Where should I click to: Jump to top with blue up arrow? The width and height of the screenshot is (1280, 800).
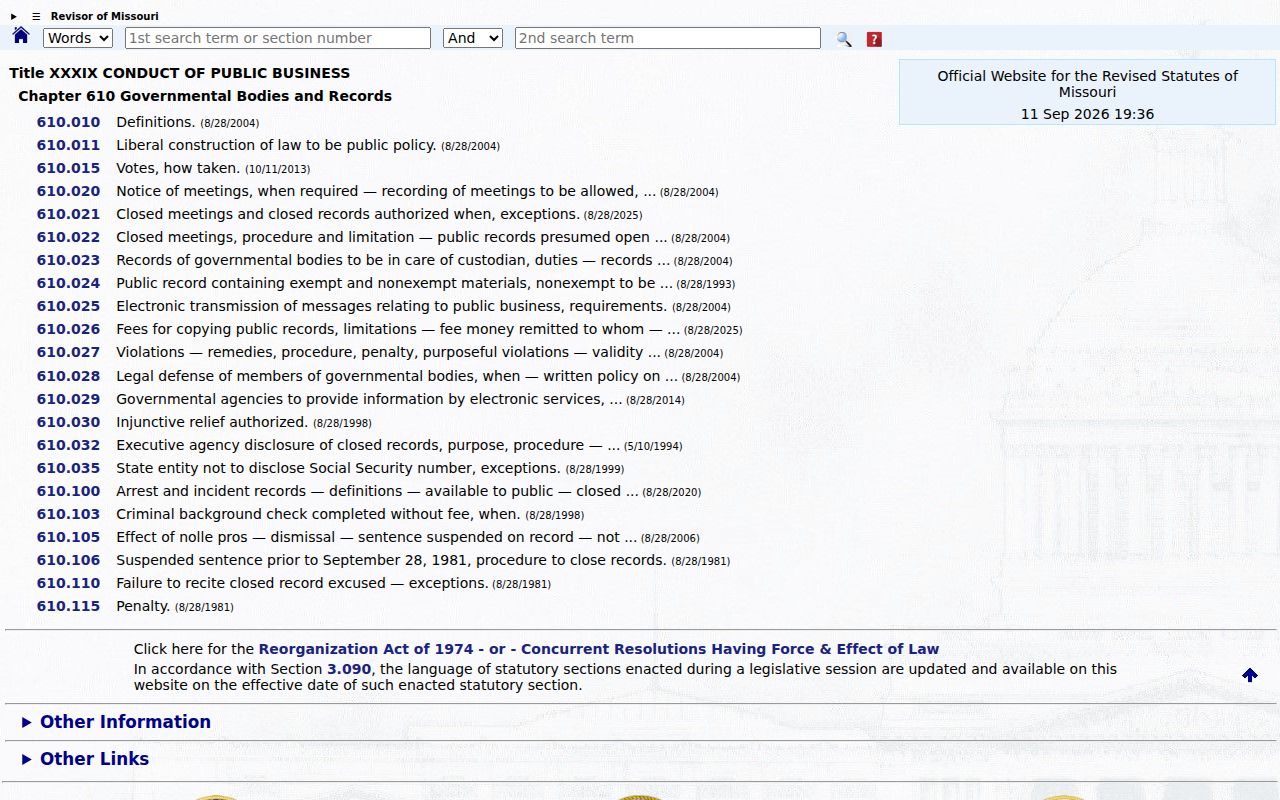click(x=1250, y=675)
